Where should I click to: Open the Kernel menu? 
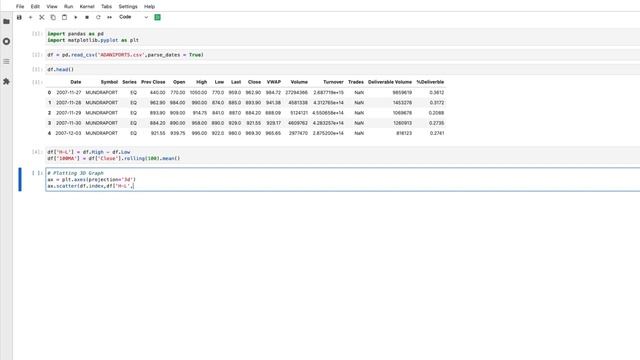click(x=87, y=7)
